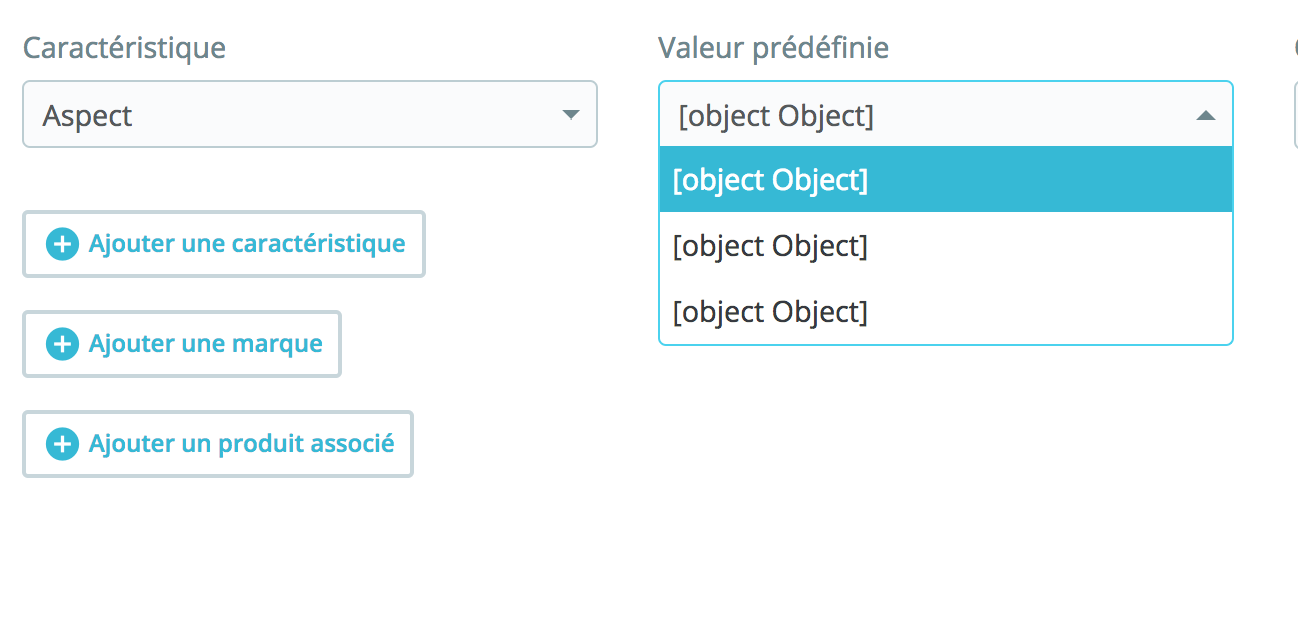
Task: Click the plus icon beside Ajouter une caractéristique
Action: click(62, 244)
